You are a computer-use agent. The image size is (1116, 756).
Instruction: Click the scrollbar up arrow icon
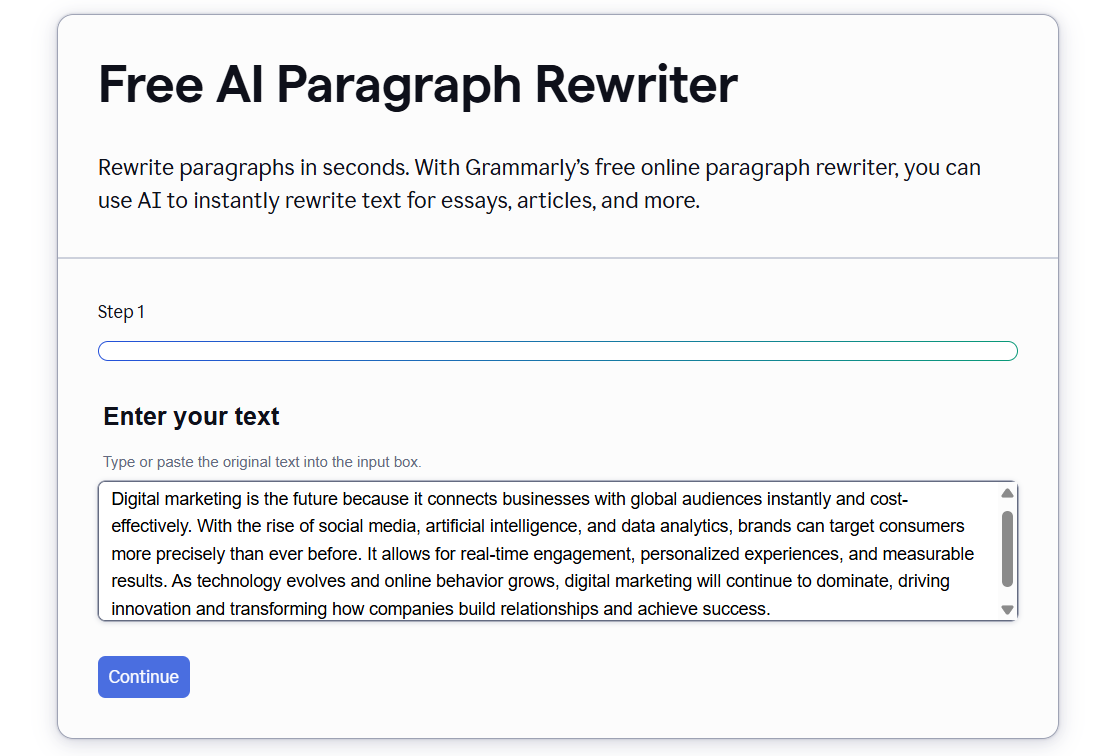[1008, 492]
